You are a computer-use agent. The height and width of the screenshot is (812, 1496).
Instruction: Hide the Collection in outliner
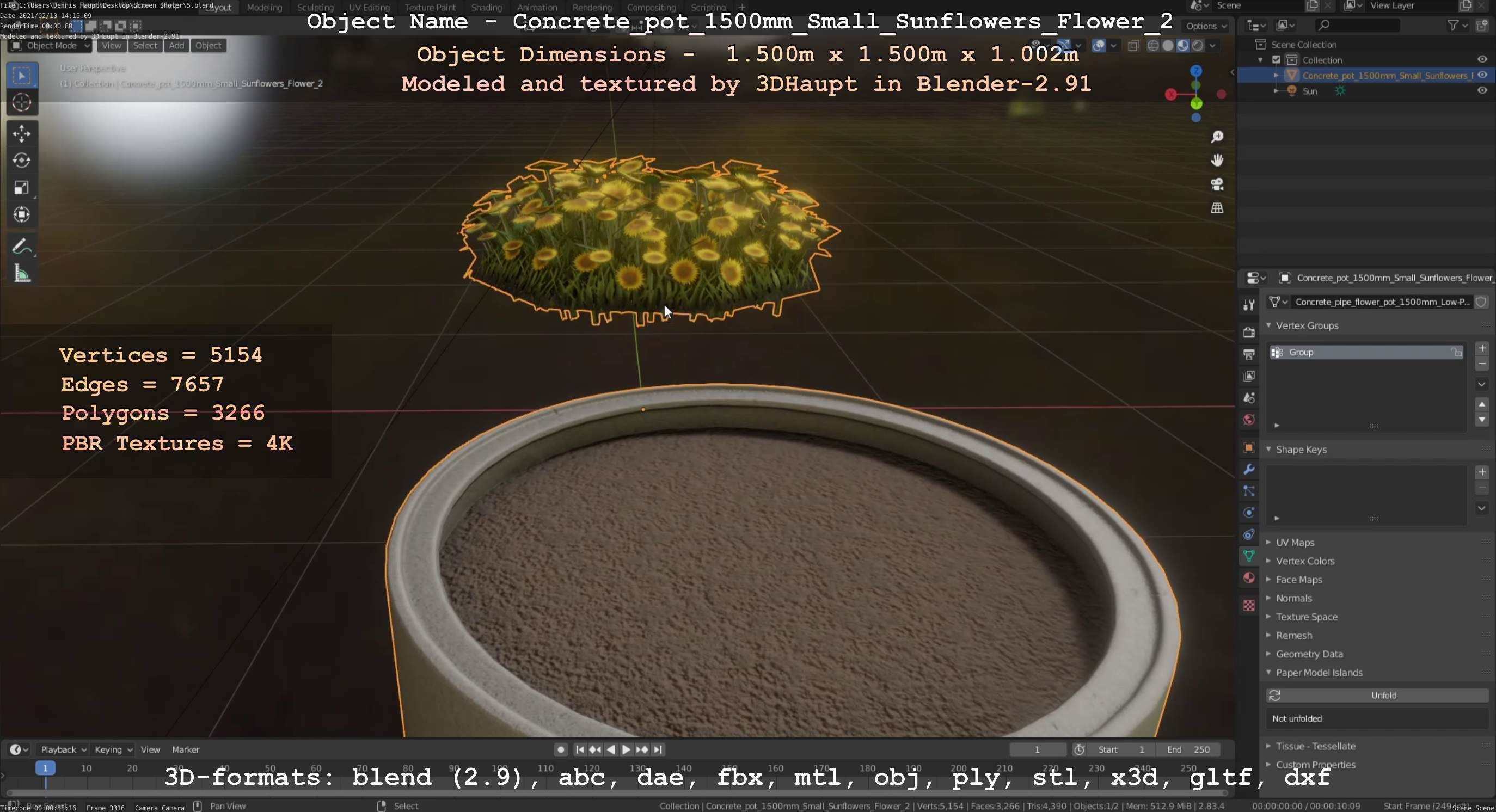pos(1481,60)
